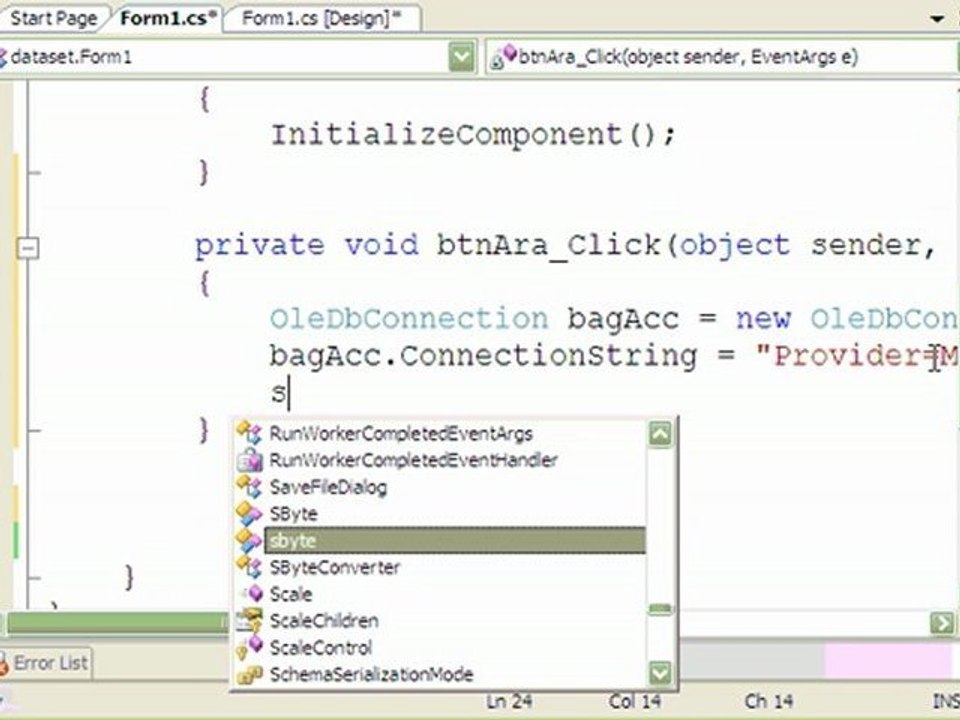Click the SchemaSerializationMode enum icon
The image size is (960, 720).
(249, 675)
